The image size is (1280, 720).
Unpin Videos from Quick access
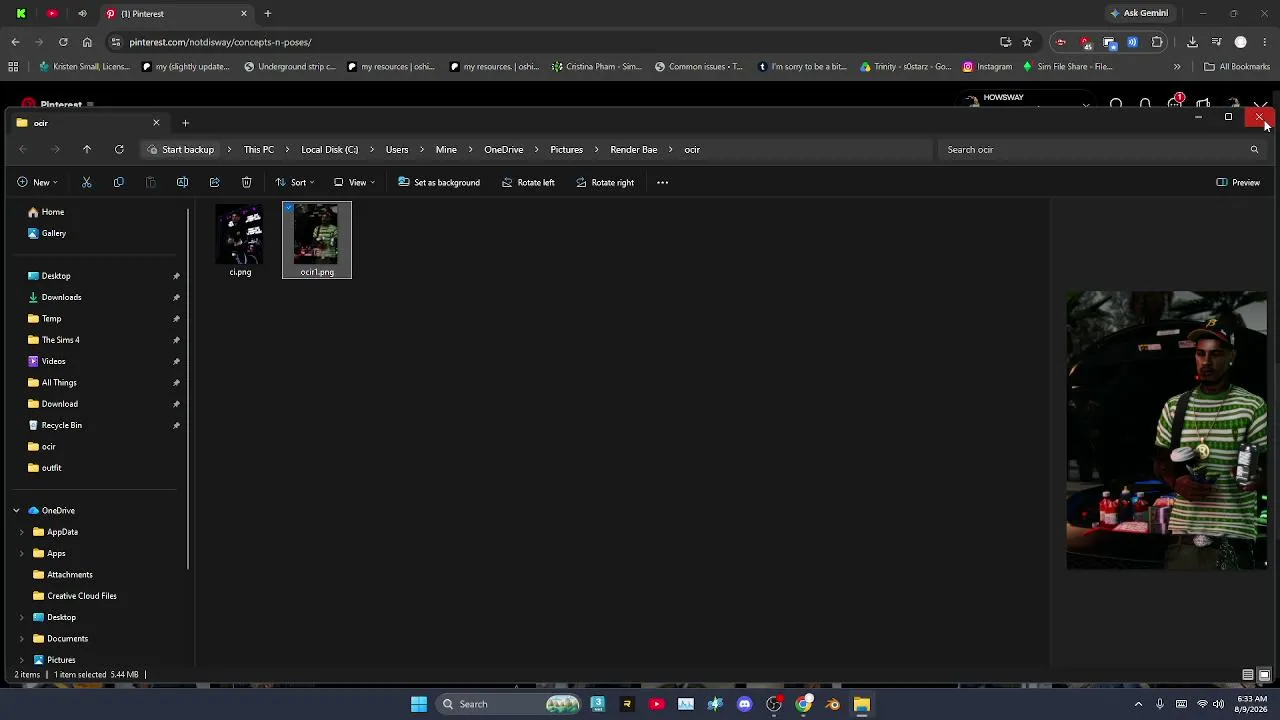pos(176,361)
